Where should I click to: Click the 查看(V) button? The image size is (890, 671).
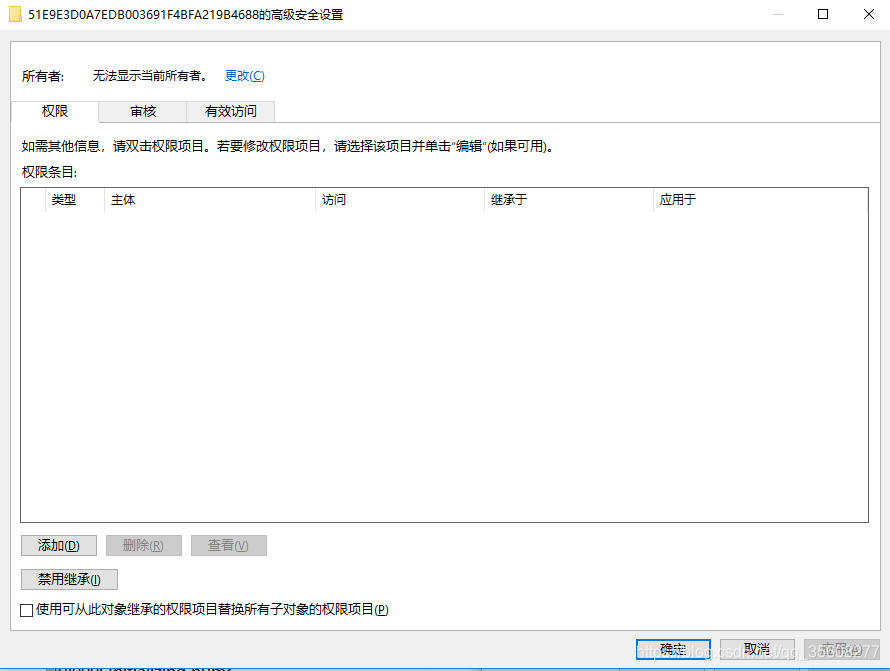click(x=229, y=545)
